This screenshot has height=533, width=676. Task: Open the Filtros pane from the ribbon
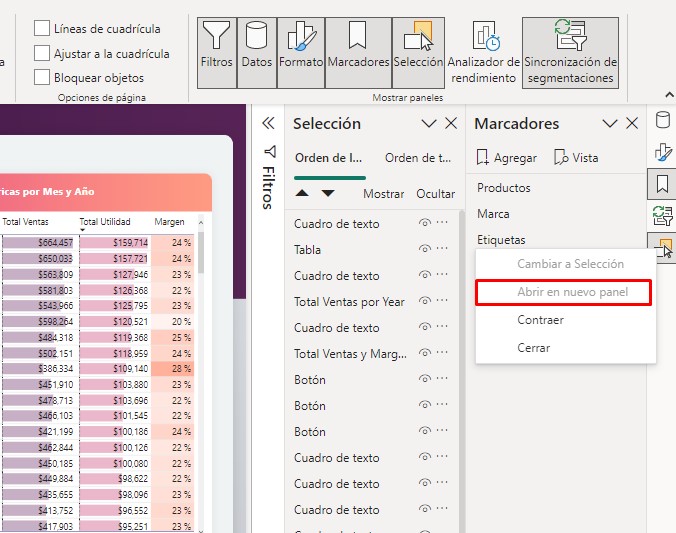point(216,53)
